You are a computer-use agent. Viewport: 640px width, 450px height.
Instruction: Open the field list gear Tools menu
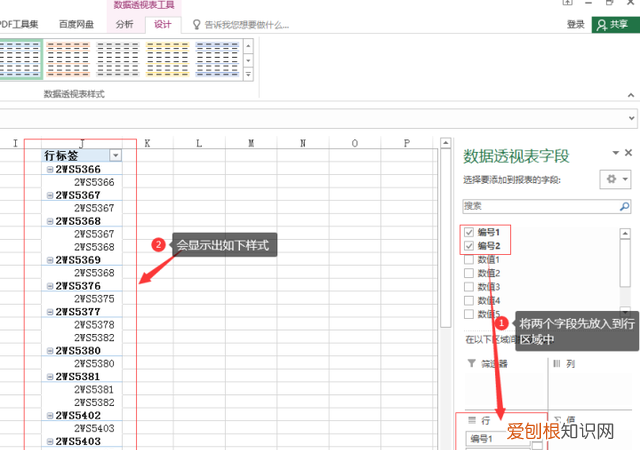click(x=611, y=178)
